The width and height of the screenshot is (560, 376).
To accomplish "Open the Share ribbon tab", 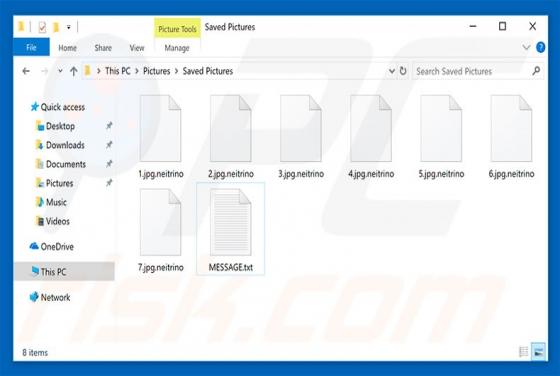I will 103,48.
